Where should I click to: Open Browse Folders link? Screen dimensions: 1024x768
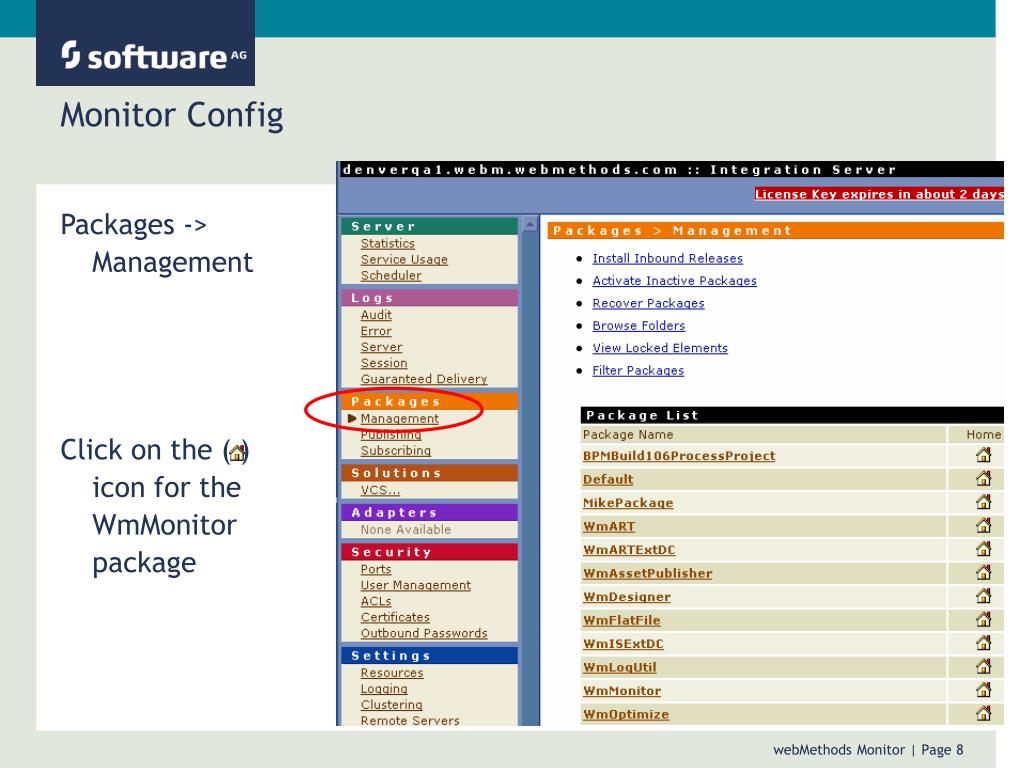(x=639, y=326)
